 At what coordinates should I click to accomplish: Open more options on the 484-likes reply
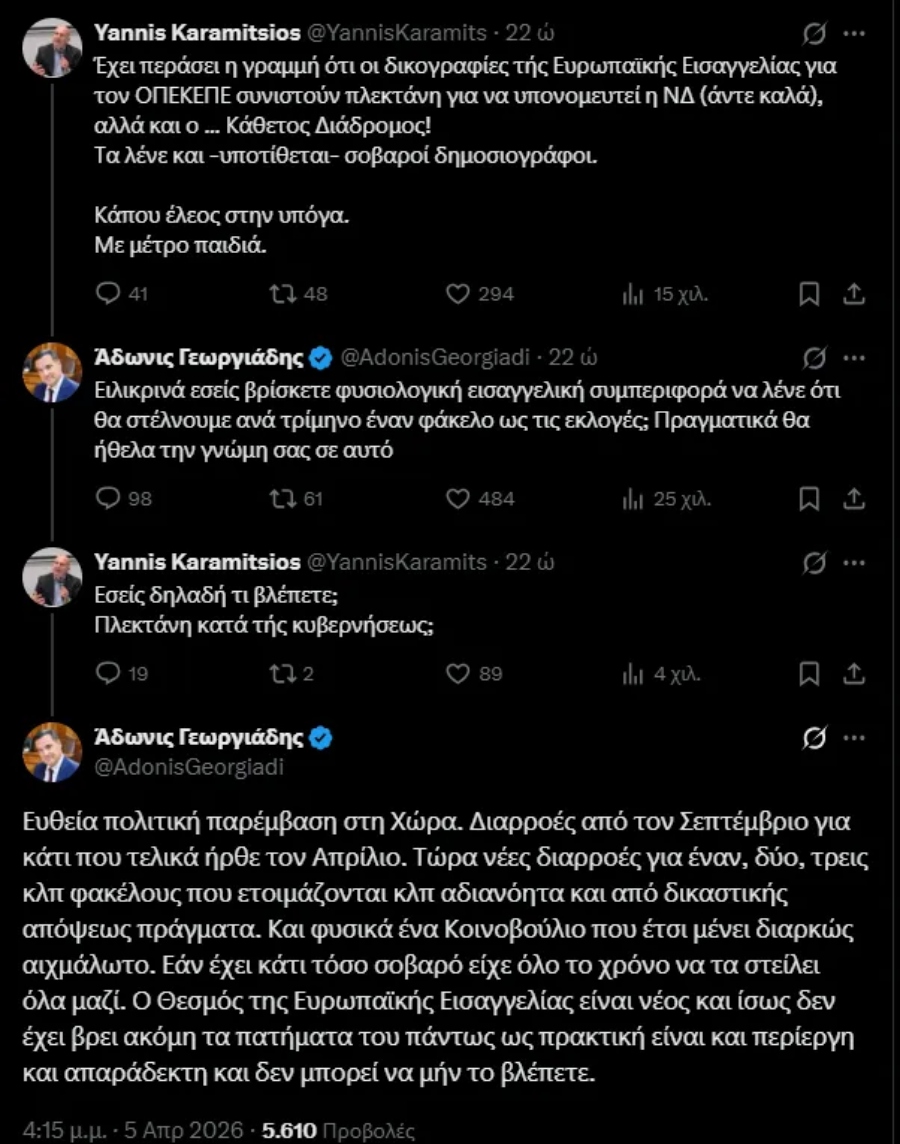tap(853, 357)
